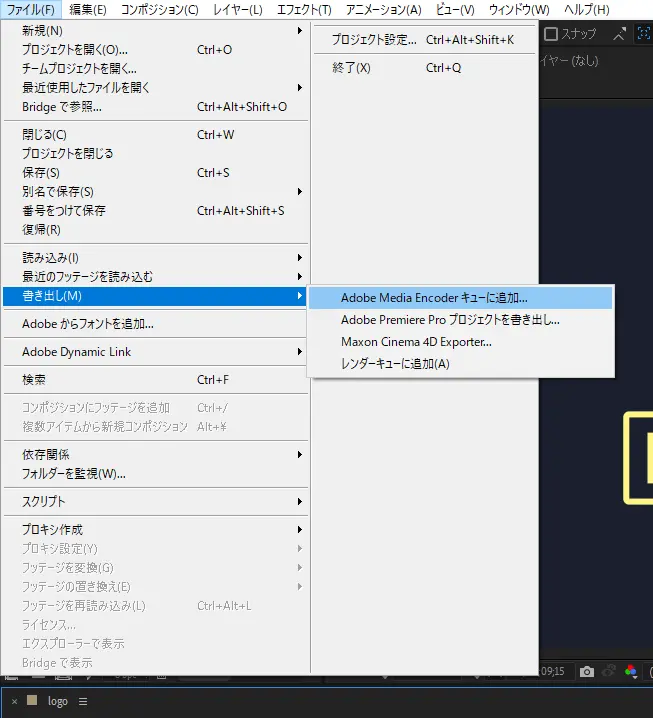Open the RGB channel colors icon
This screenshot has width=653, height=718.
pos(631,672)
